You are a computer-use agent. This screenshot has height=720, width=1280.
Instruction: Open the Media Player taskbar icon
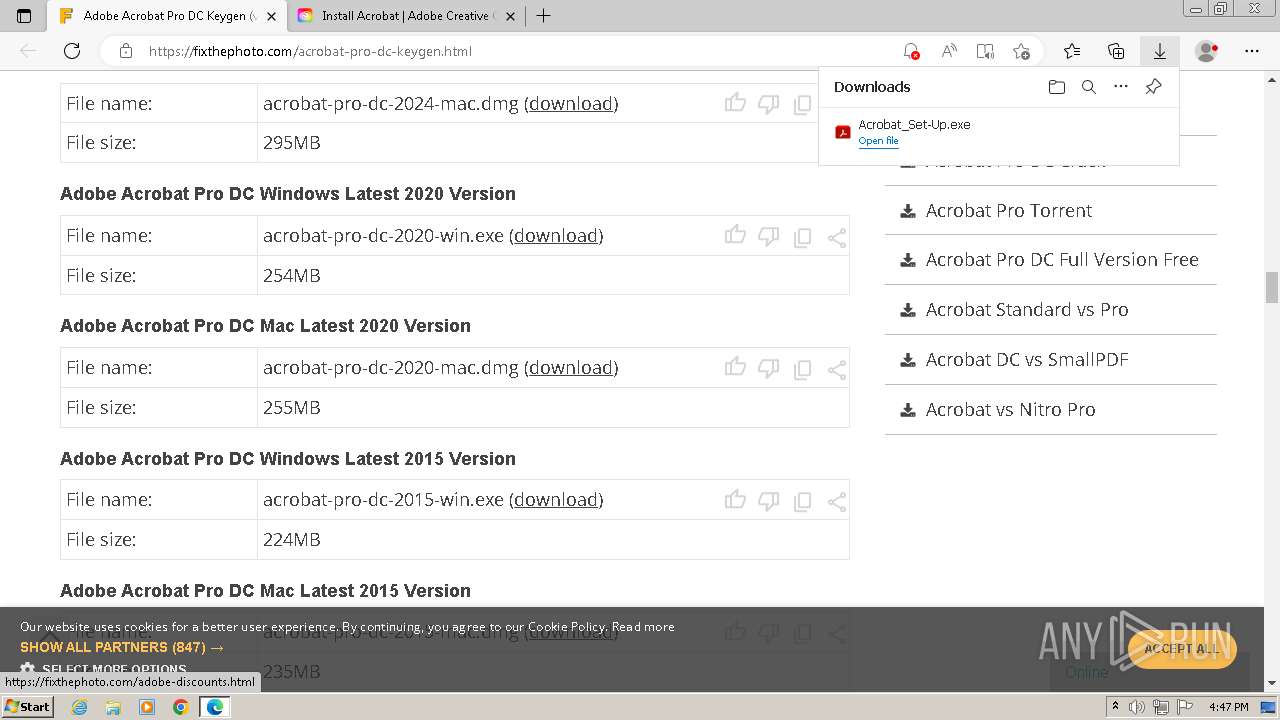(x=147, y=707)
